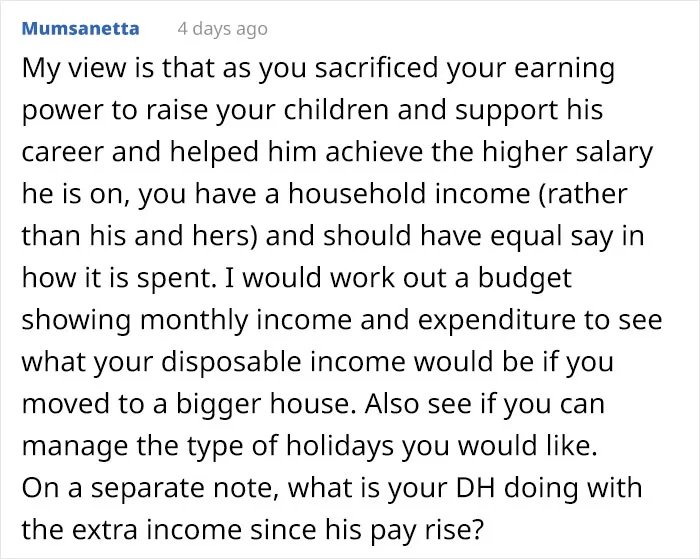The image size is (700, 559).
Task: Click the '4 days ago' timestamp
Action: (222, 29)
